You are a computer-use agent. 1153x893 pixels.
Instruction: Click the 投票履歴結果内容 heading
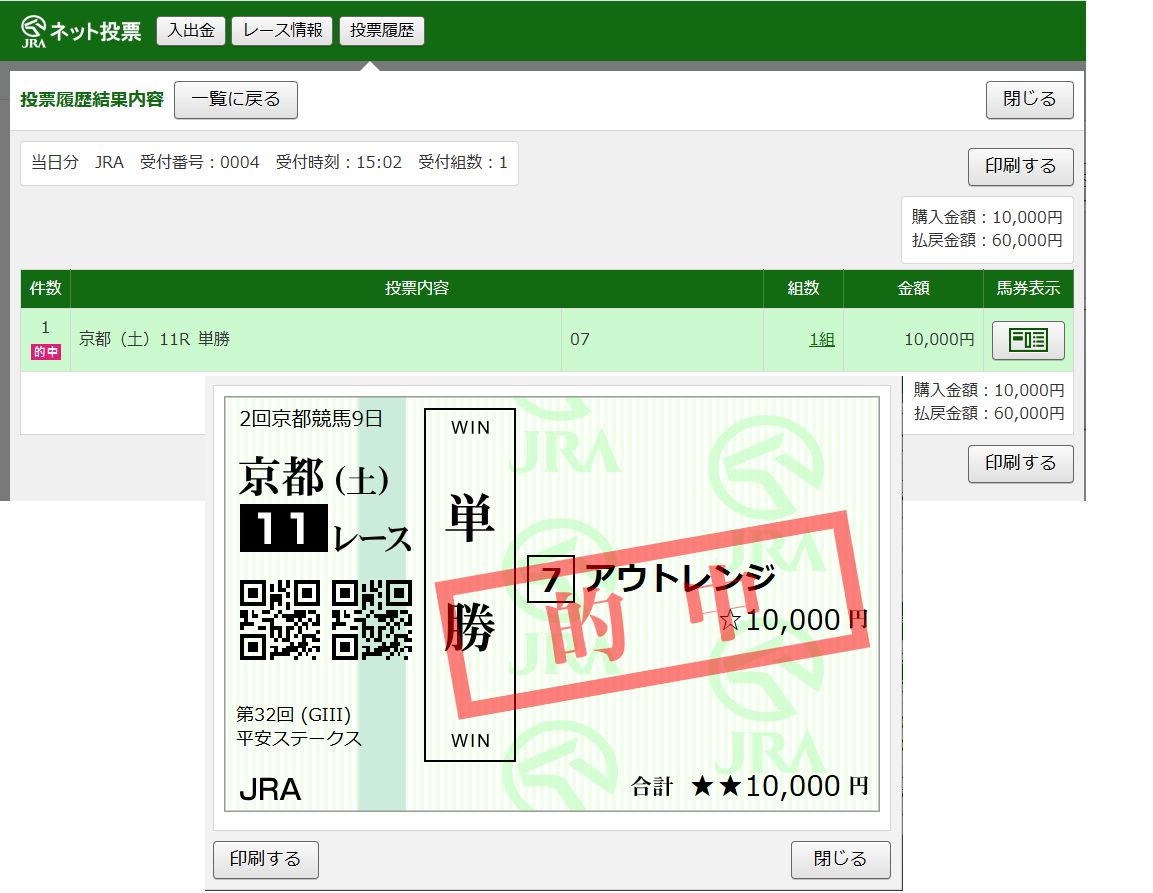[x=92, y=100]
